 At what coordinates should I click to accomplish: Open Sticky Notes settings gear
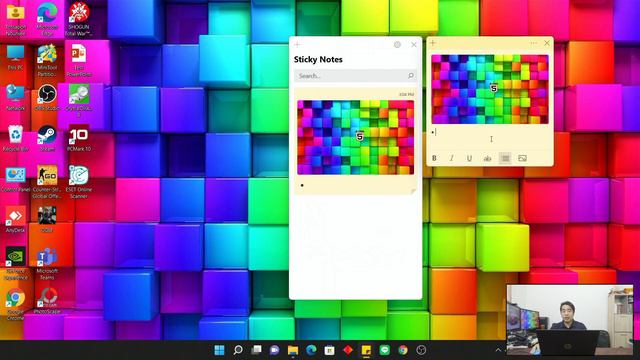[x=397, y=44]
